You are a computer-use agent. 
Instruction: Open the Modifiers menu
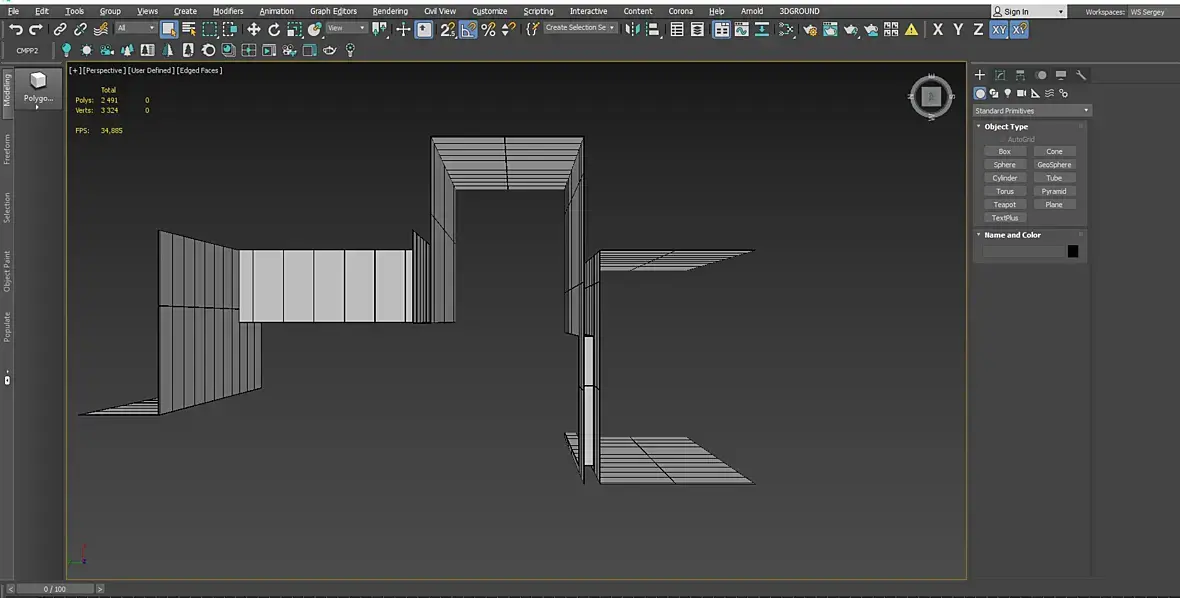(x=228, y=11)
